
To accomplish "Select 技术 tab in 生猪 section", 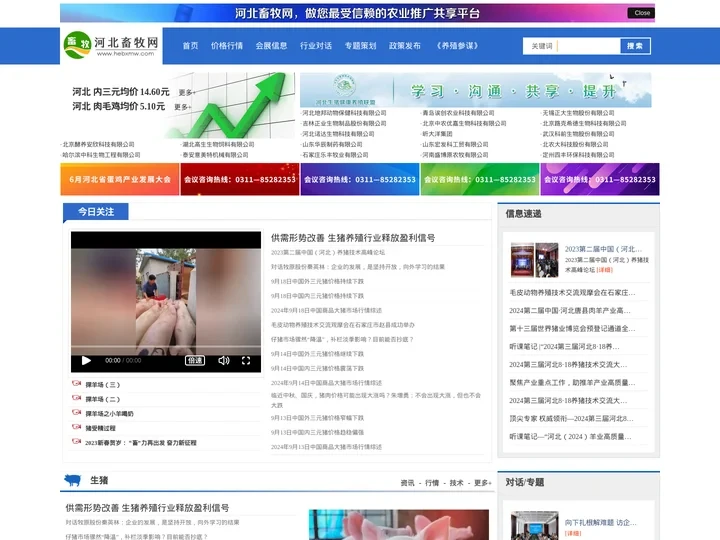I will click(456, 483).
